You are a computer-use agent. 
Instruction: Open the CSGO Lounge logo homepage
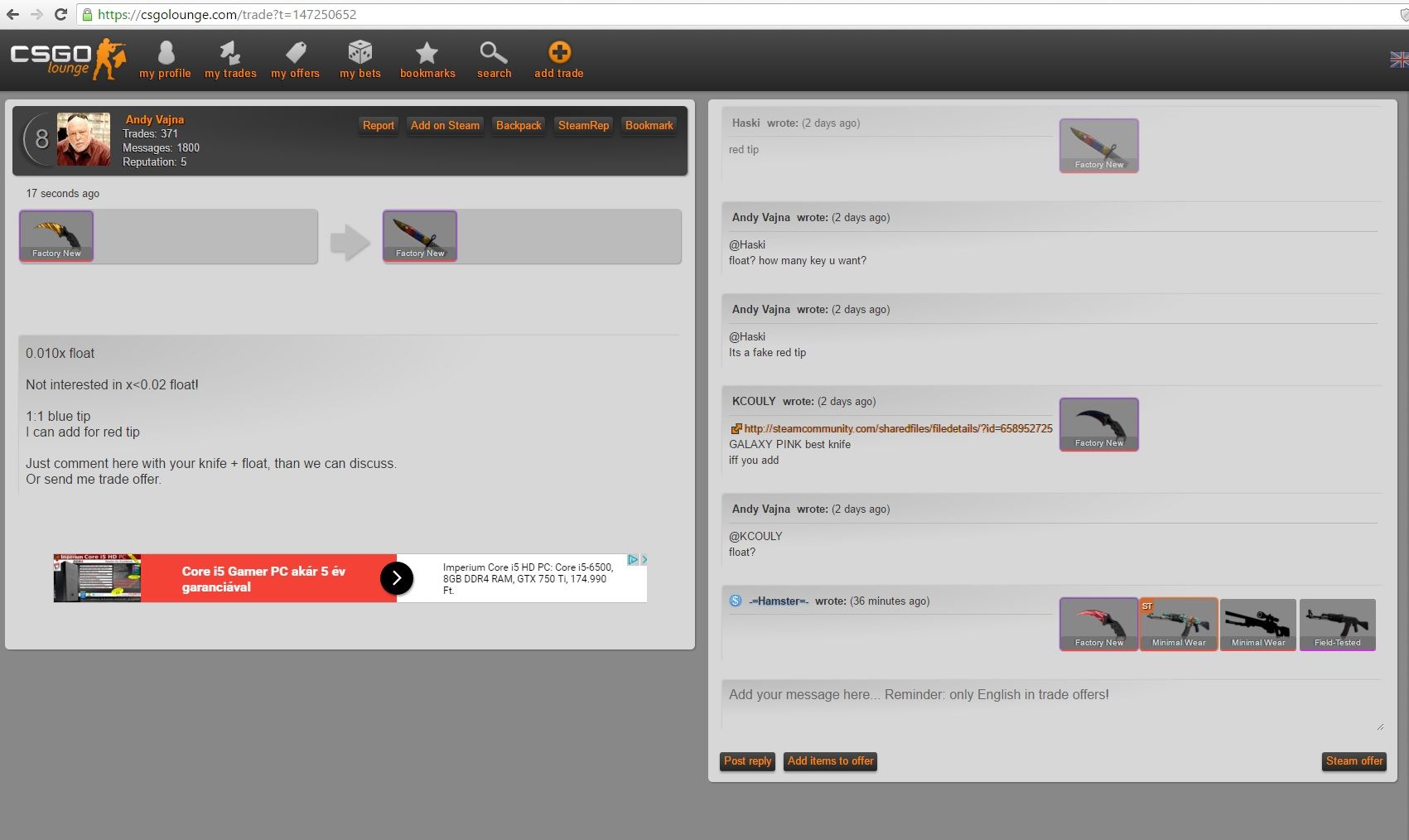pos(68,59)
